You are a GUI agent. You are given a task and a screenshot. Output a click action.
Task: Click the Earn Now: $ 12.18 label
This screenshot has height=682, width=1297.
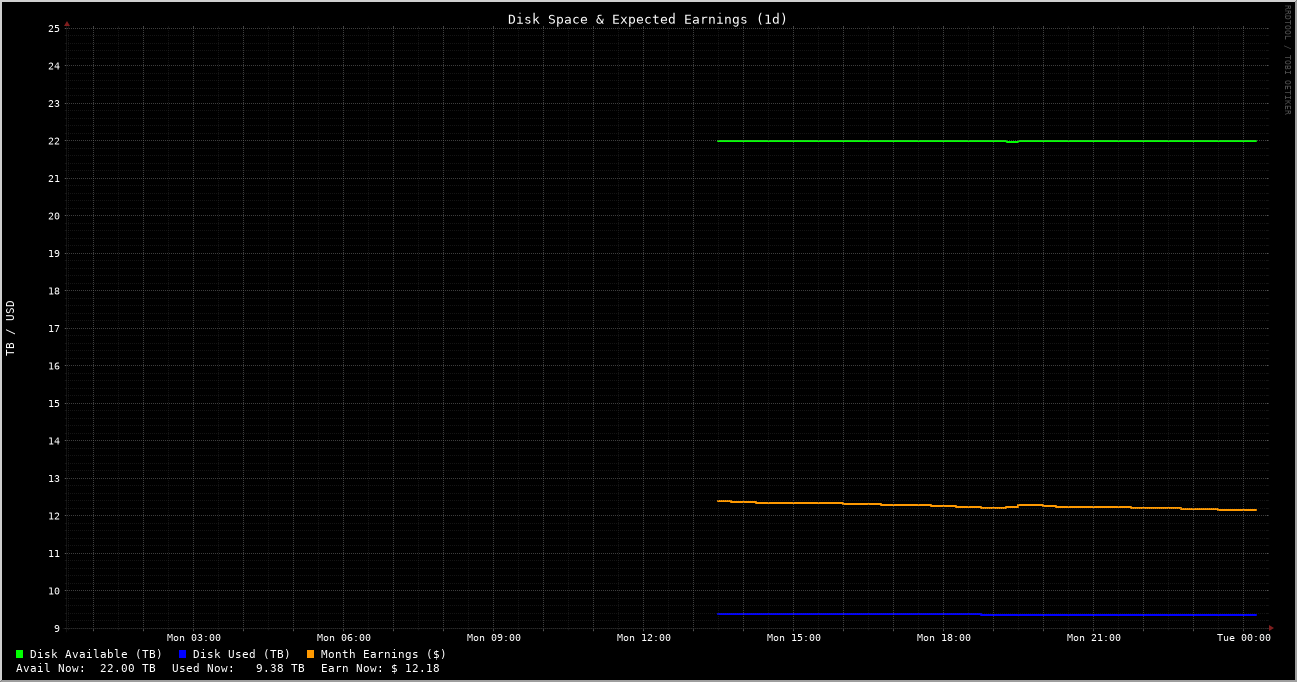tap(380, 668)
